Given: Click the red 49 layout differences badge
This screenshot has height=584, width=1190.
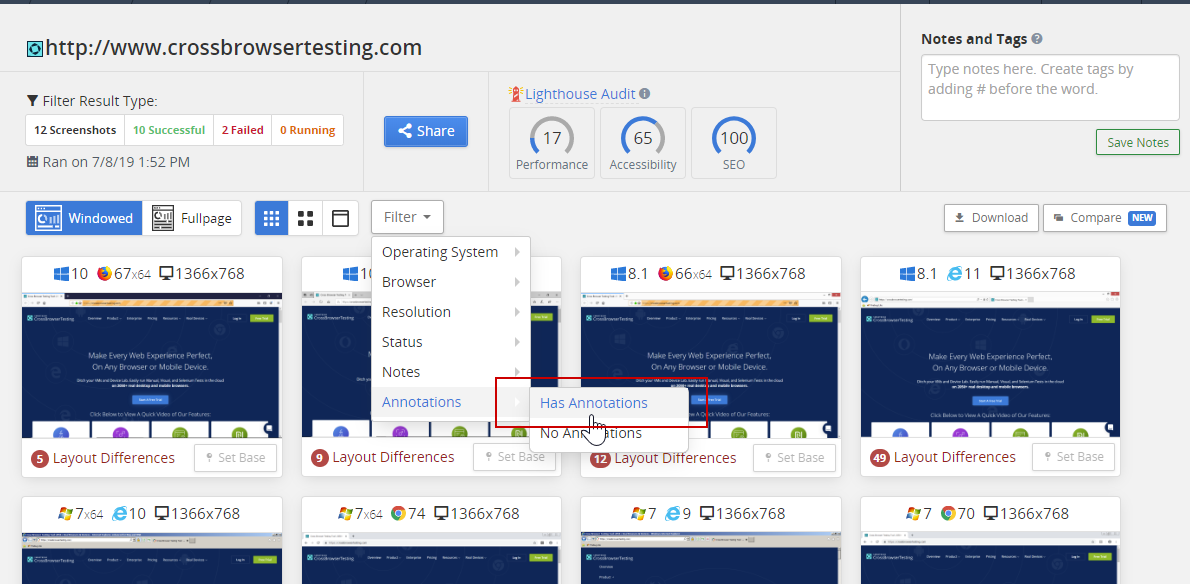Looking at the screenshot, I should [880, 457].
